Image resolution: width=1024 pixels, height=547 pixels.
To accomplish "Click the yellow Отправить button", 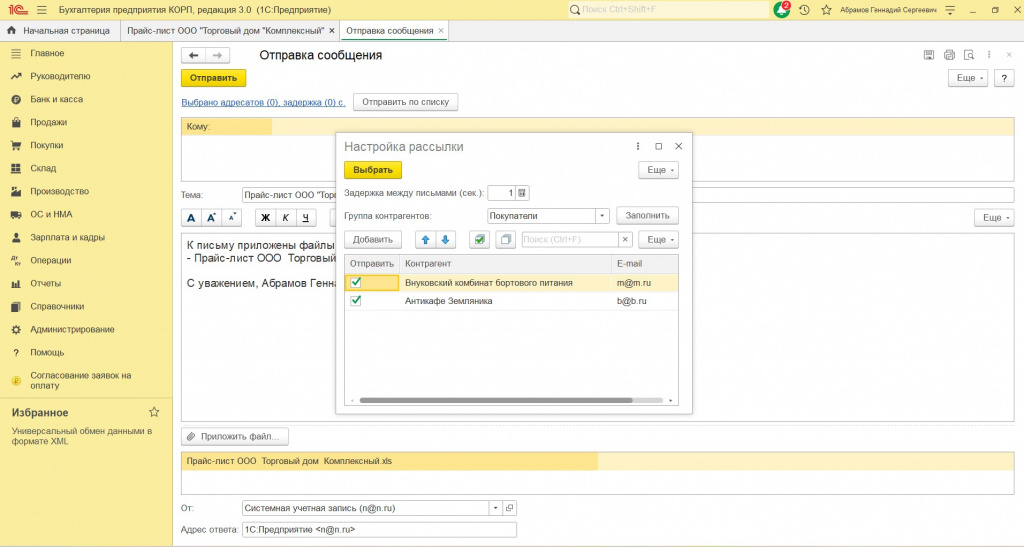I will point(214,78).
